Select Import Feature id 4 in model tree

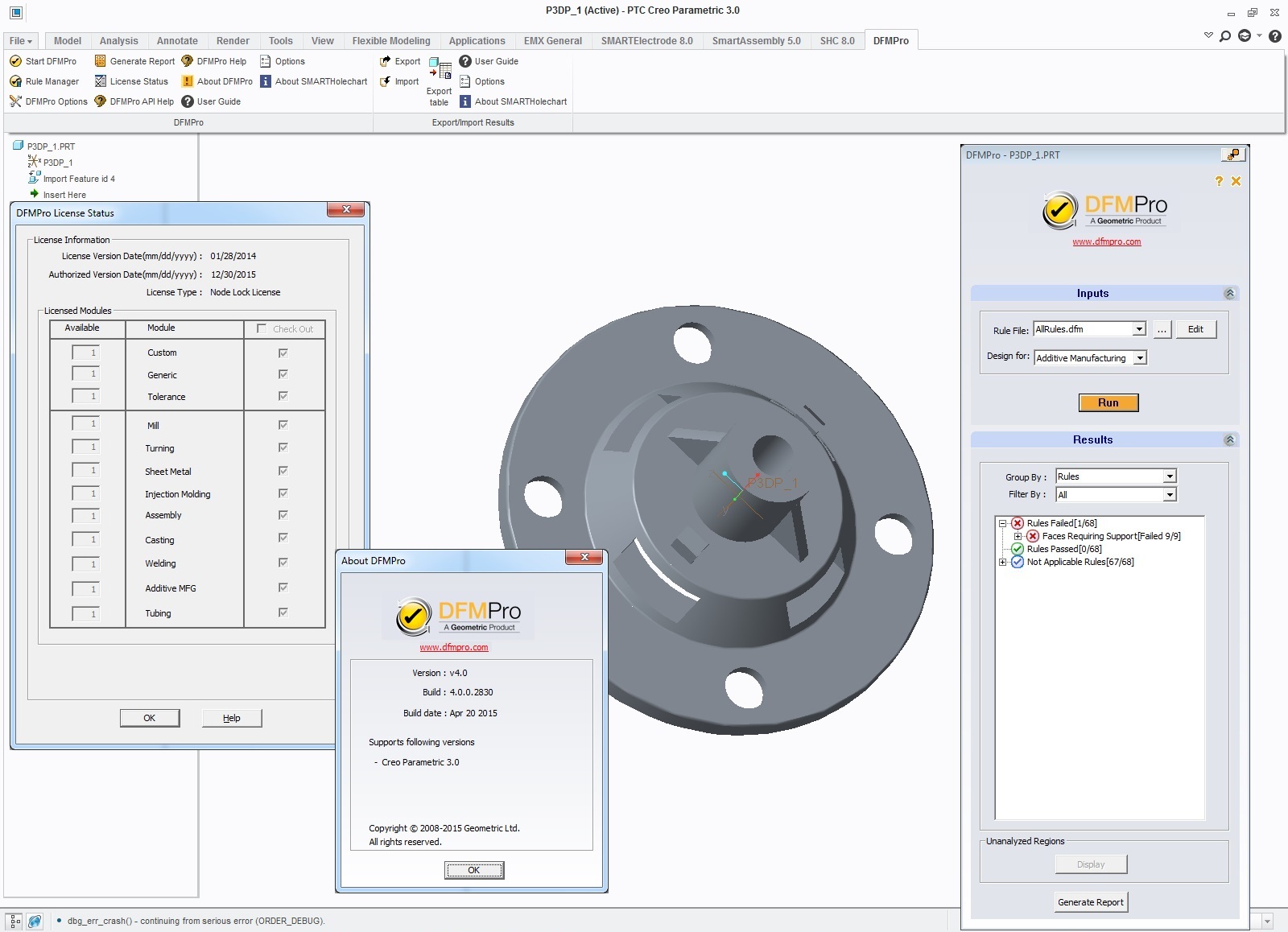[x=79, y=179]
